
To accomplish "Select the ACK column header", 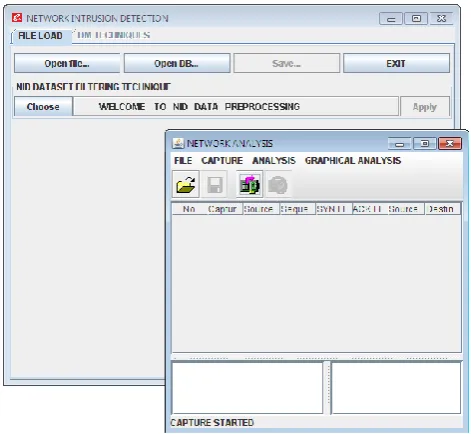I will click(370, 209).
